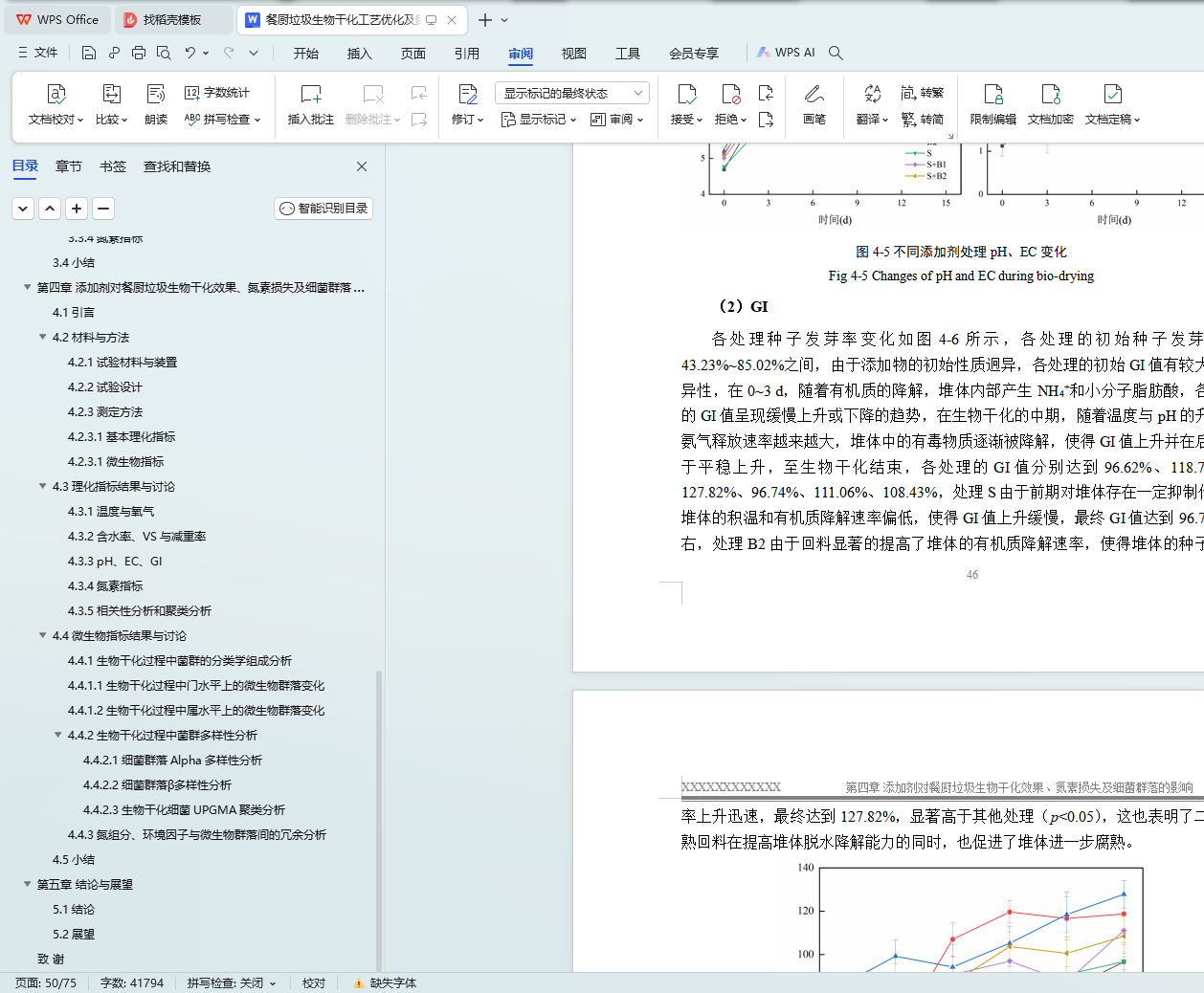The height and width of the screenshot is (993, 1204).
Task: Jump to 4.4.2.3 UPGMA 聚类分析 heading
Action: tap(184, 809)
